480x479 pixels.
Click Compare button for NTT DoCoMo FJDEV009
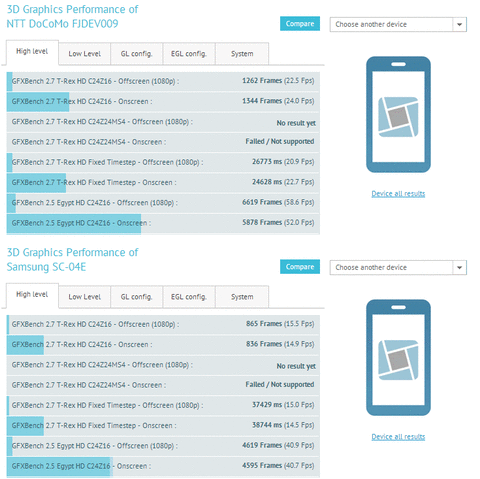click(300, 24)
